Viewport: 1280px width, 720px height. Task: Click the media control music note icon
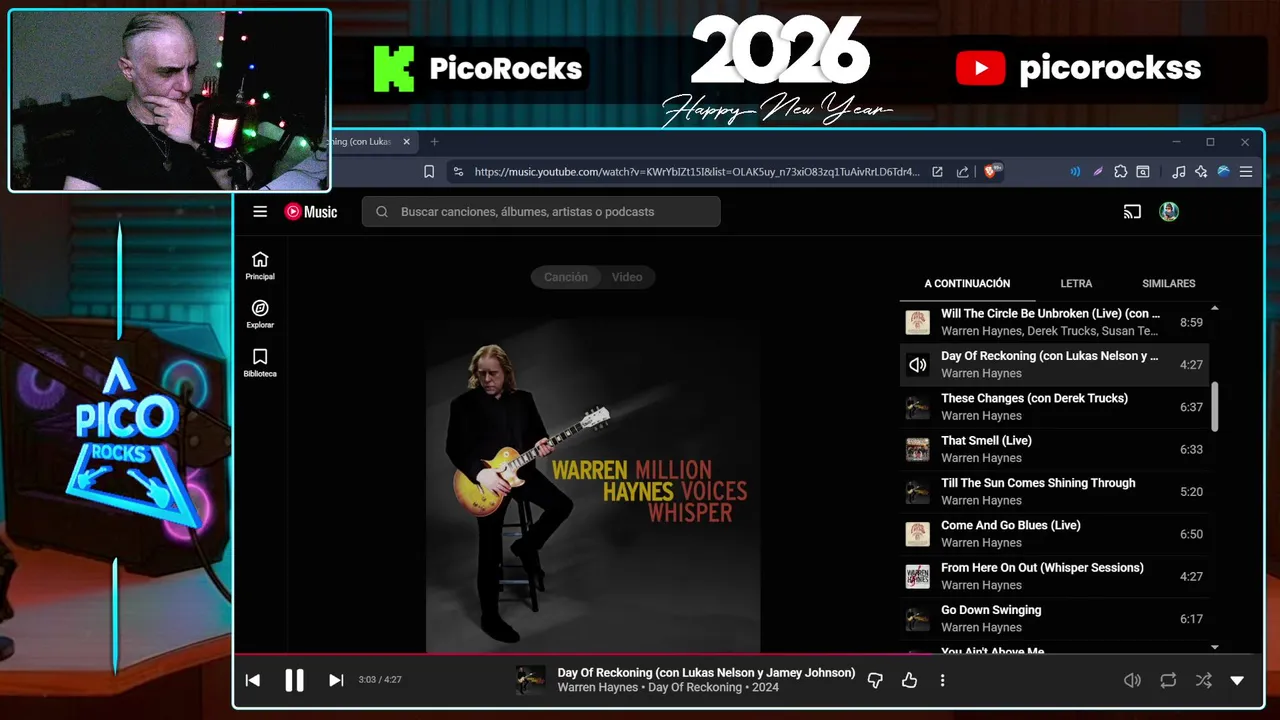1178,172
